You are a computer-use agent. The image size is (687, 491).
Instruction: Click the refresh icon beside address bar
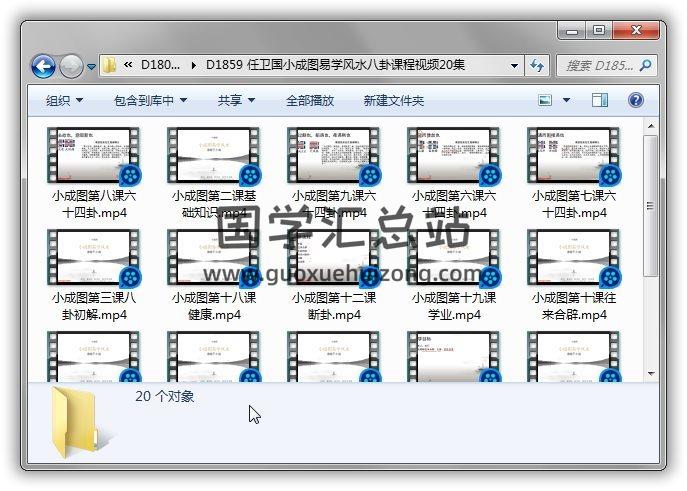tap(536, 66)
